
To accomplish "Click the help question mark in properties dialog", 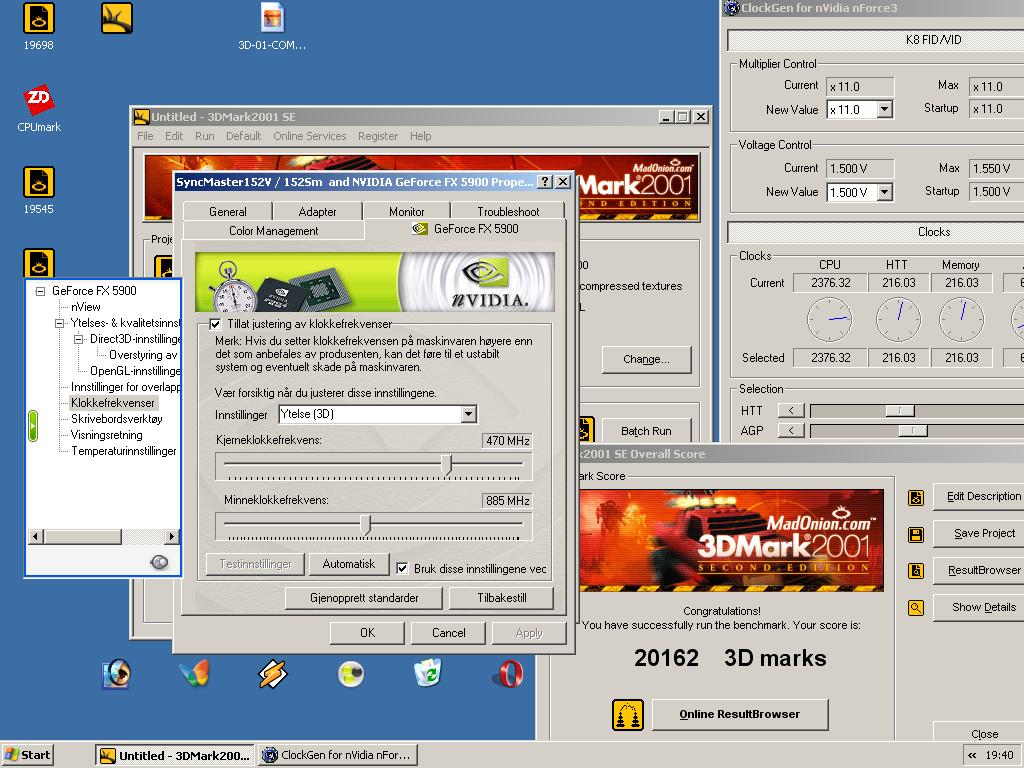I will point(545,182).
